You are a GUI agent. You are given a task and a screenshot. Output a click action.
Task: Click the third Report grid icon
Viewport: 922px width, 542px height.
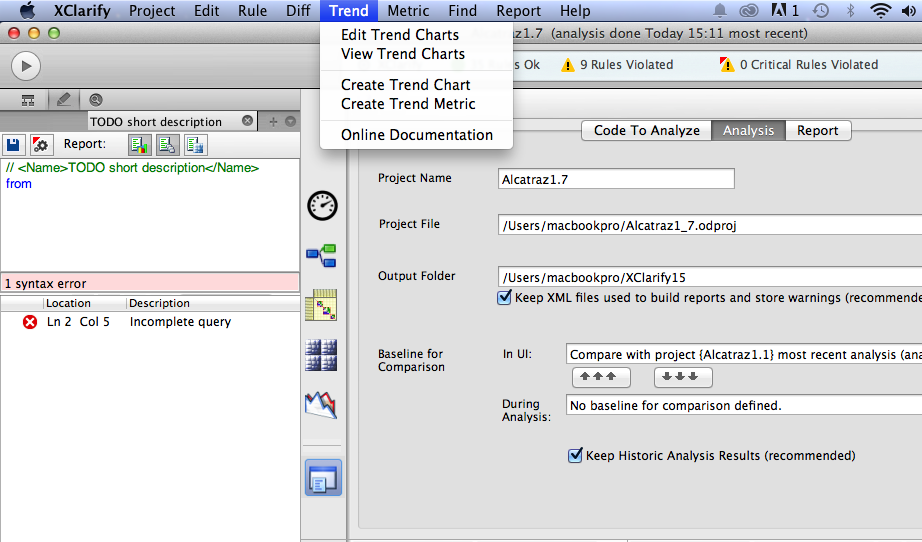click(195, 145)
